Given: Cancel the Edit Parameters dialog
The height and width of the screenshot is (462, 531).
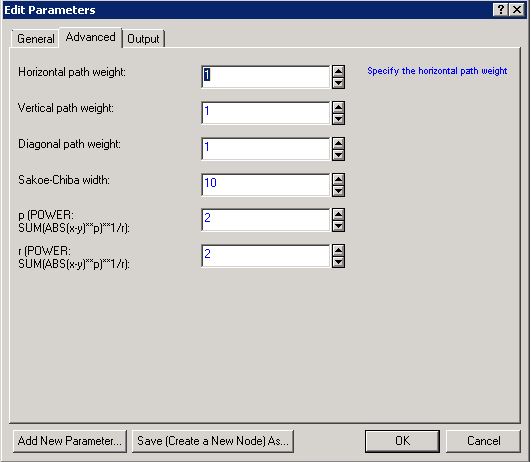Looking at the screenshot, I should coord(483,441).
